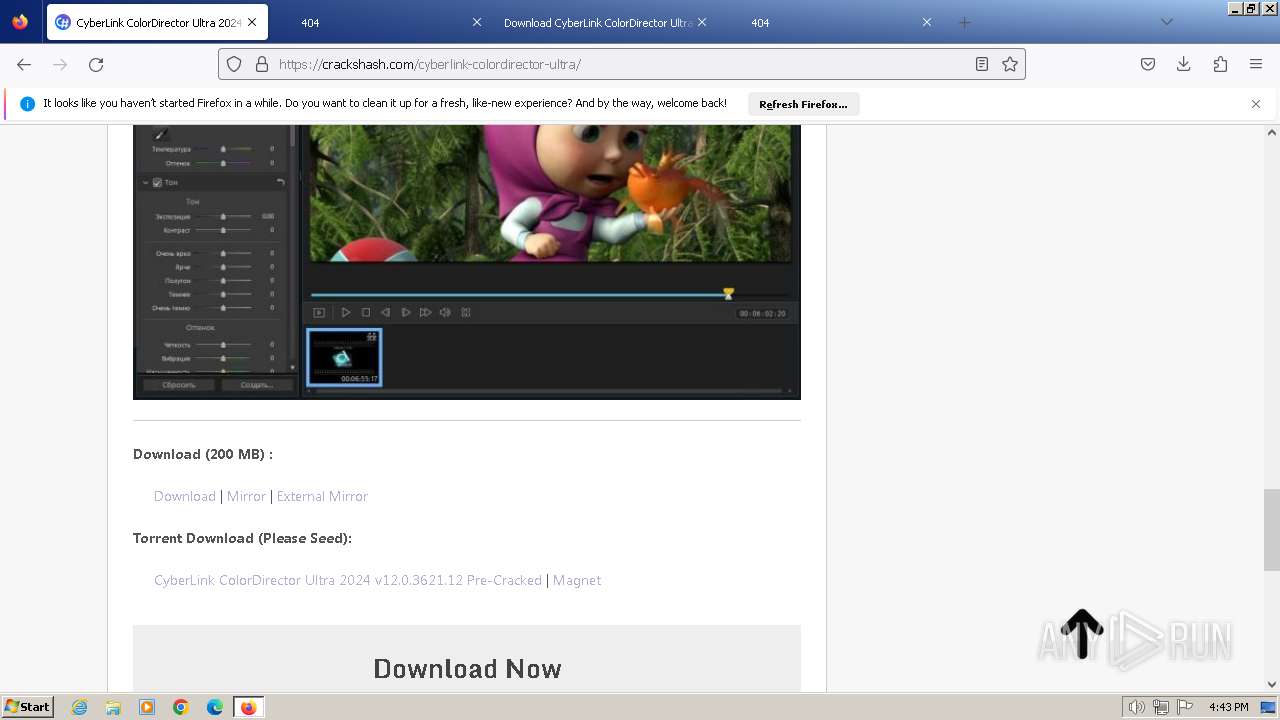Screen dimensions: 1280x720
Task: Open Windows Explorer from the taskbar
Action: pyautogui.click(x=113, y=707)
